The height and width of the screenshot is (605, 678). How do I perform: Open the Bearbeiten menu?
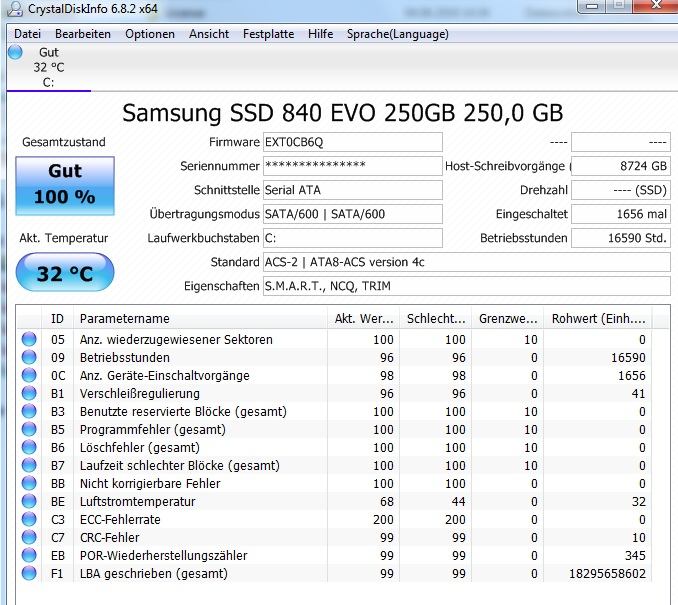pyautogui.click(x=83, y=34)
